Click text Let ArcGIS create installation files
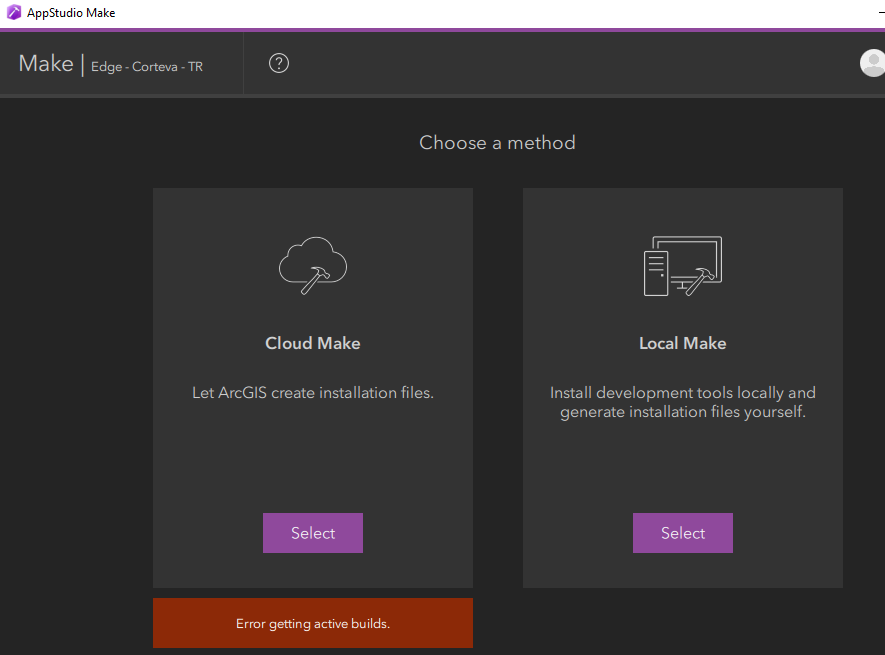This screenshot has height=655, width=885. 313,393
